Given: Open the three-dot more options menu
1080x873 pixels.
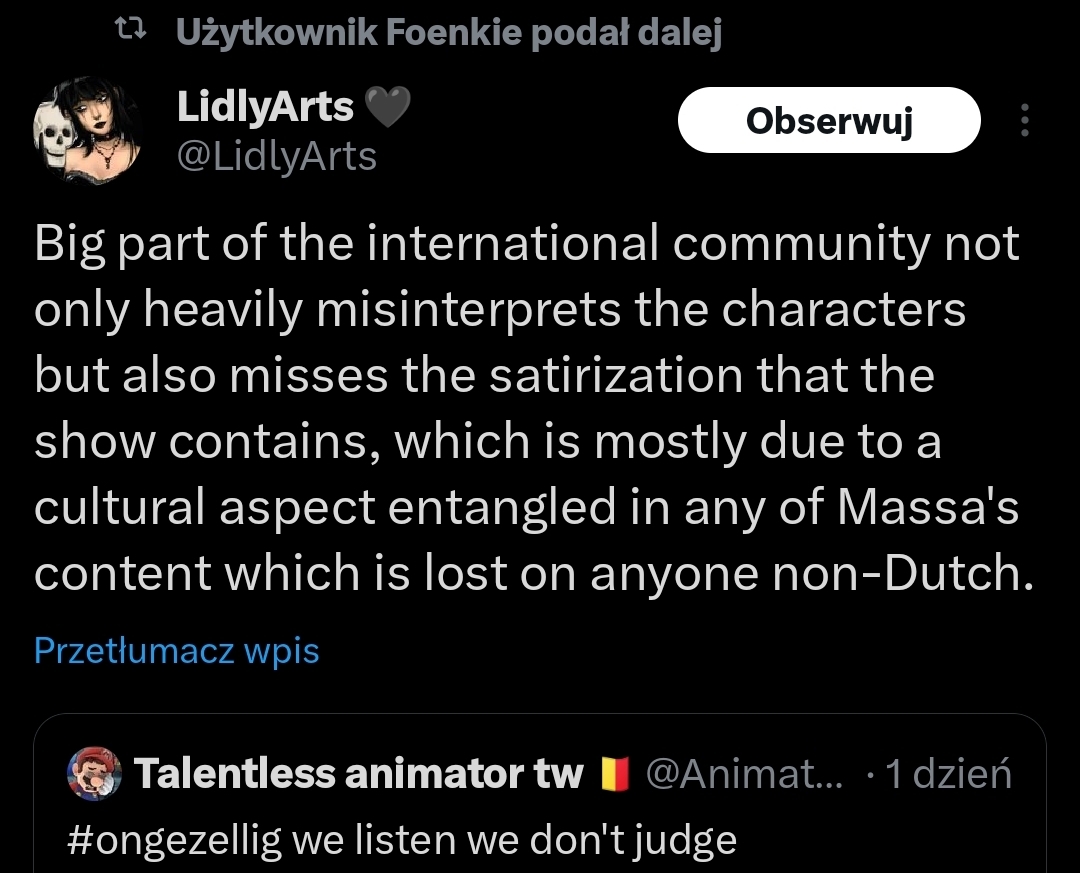Looking at the screenshot, I should (x=1023, y=121).
